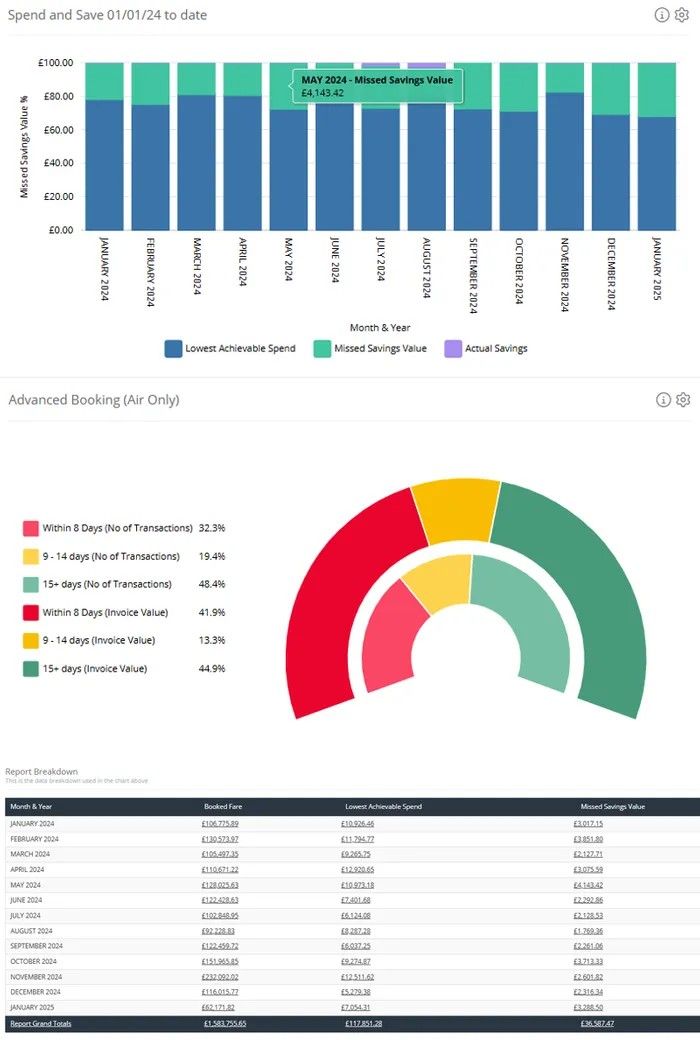Open grand total booked fare £1,583,755.65

[225, 1024]
